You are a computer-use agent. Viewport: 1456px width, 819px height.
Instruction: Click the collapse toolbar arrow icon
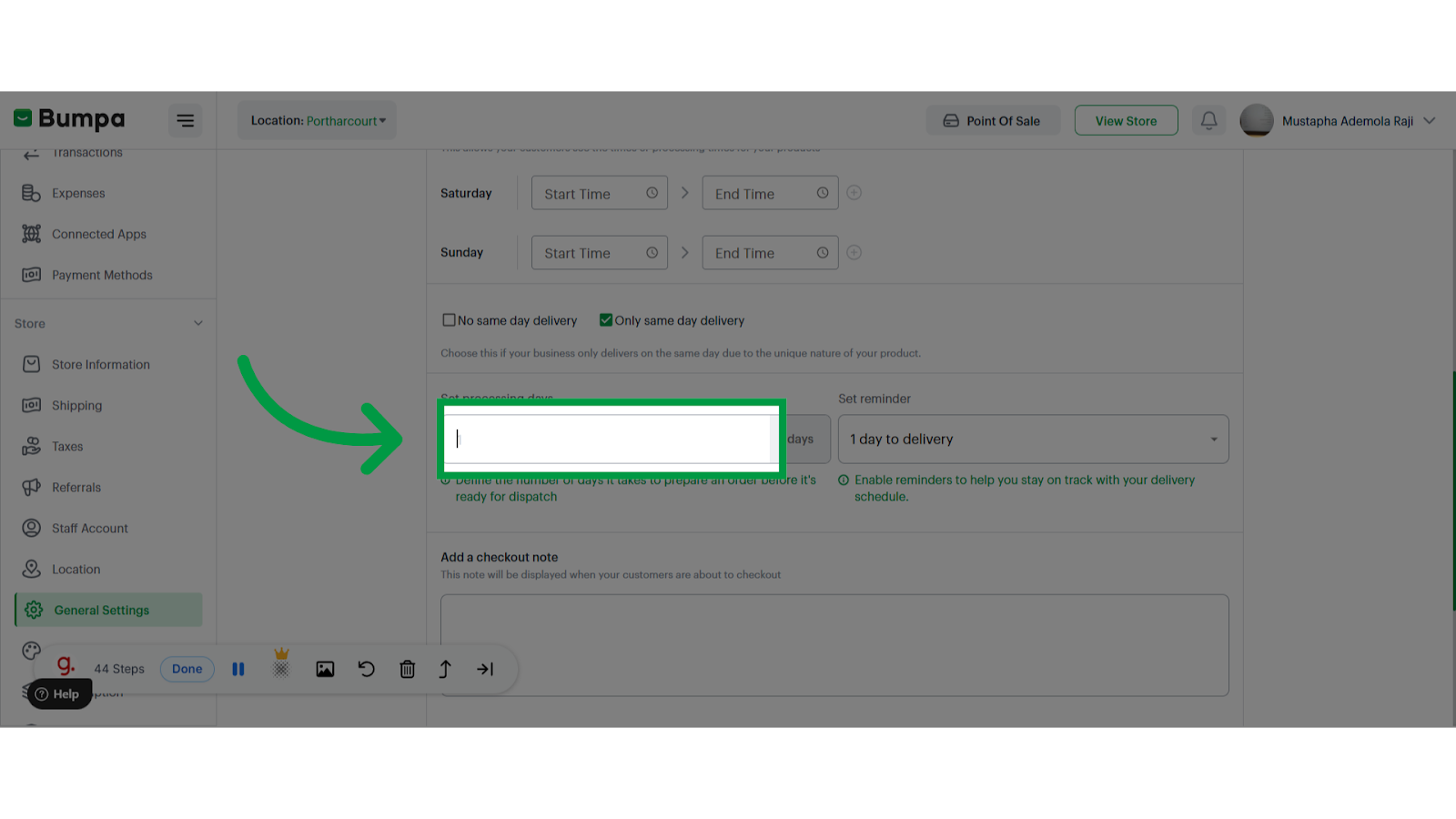[485, 669]
